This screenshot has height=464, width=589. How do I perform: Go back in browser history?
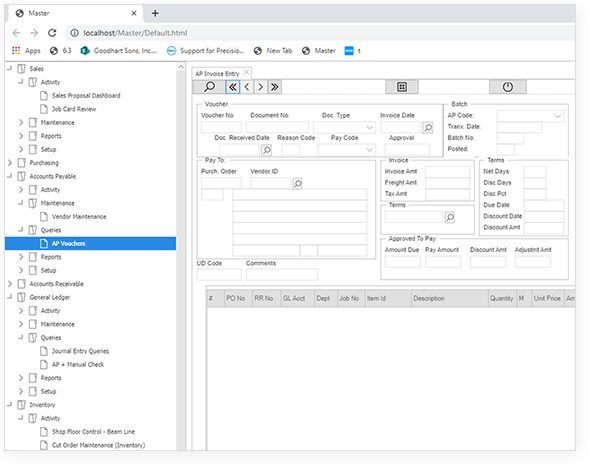click(x=16, y=33)
